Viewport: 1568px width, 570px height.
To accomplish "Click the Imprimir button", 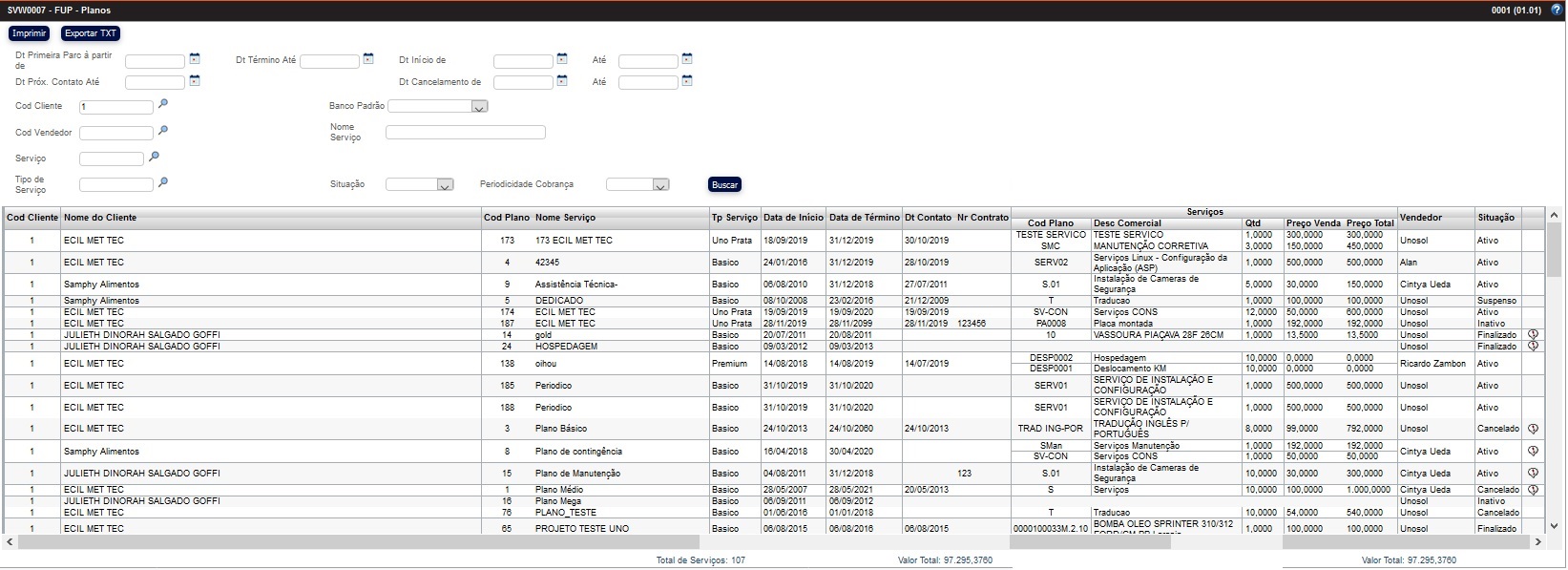I will pos(30,33).
